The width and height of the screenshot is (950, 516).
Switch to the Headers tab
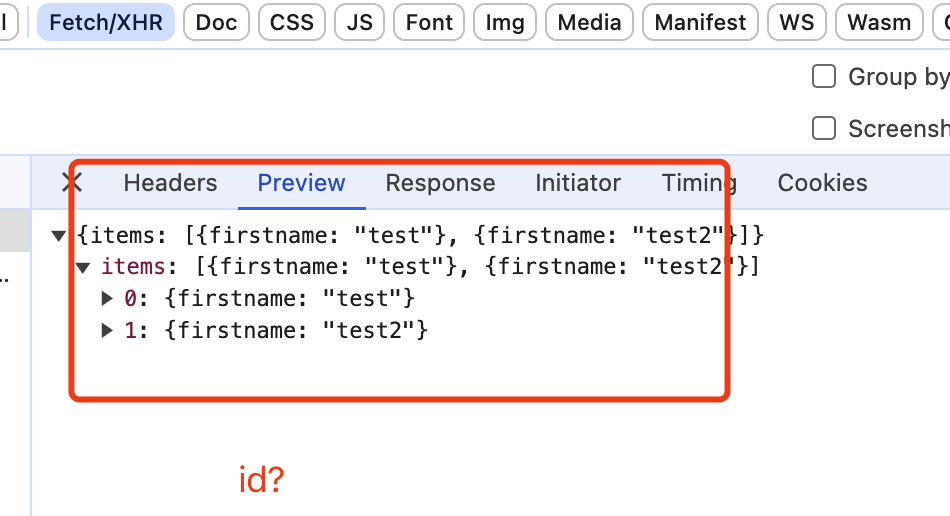tap(170, 183)
